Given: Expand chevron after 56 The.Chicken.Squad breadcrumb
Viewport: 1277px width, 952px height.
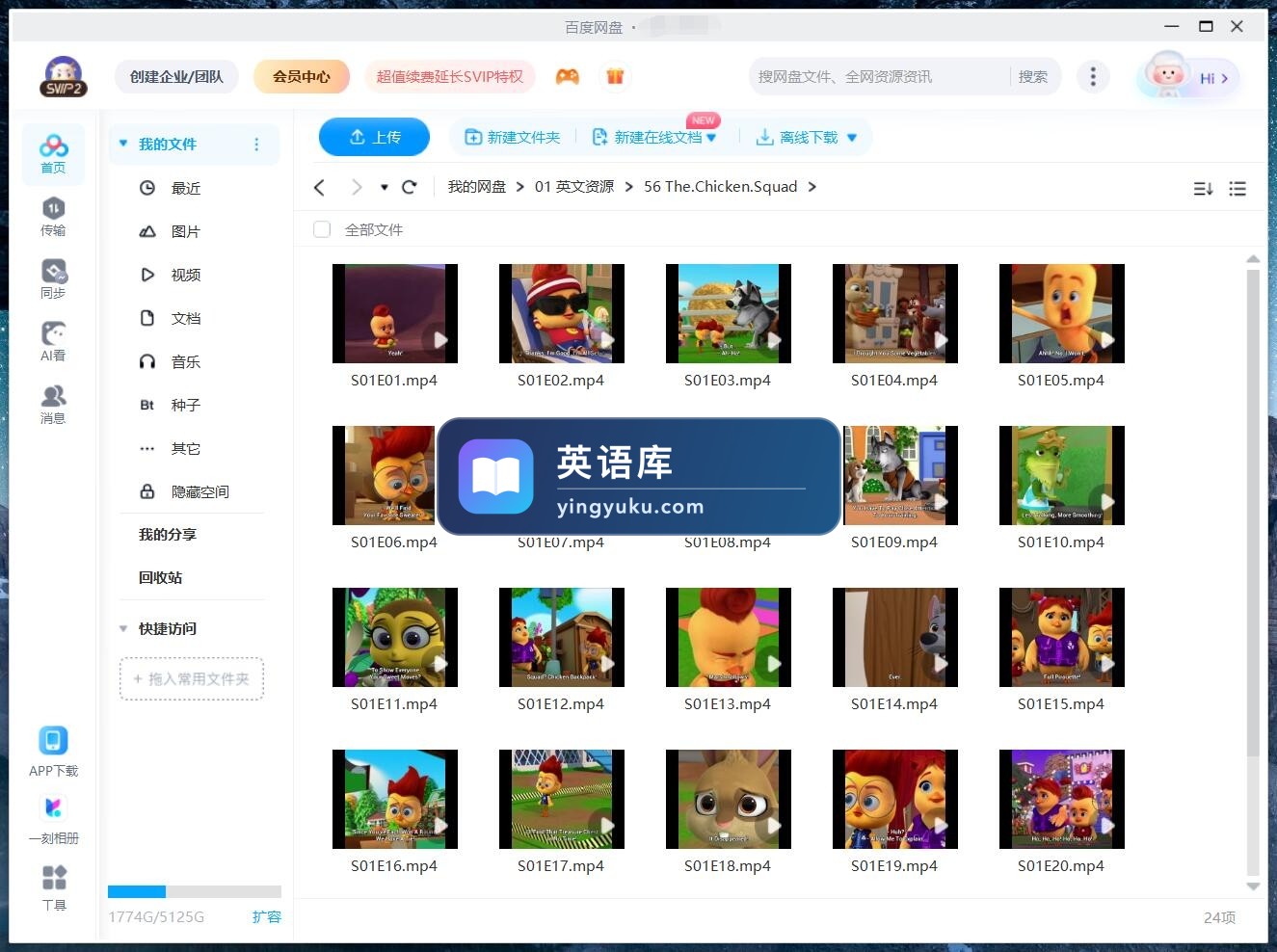Looking at the screenshot, I should click(x=811, y=187).
